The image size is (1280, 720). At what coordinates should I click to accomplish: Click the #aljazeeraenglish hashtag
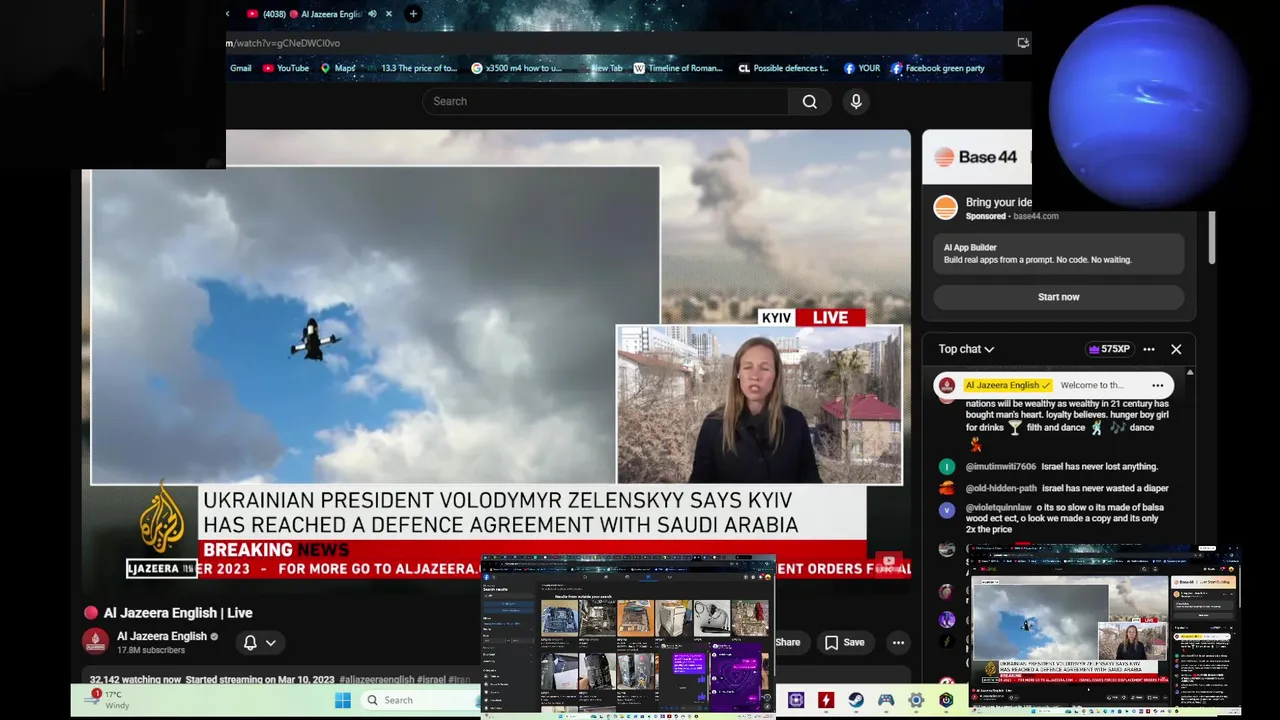coord(376,680)
